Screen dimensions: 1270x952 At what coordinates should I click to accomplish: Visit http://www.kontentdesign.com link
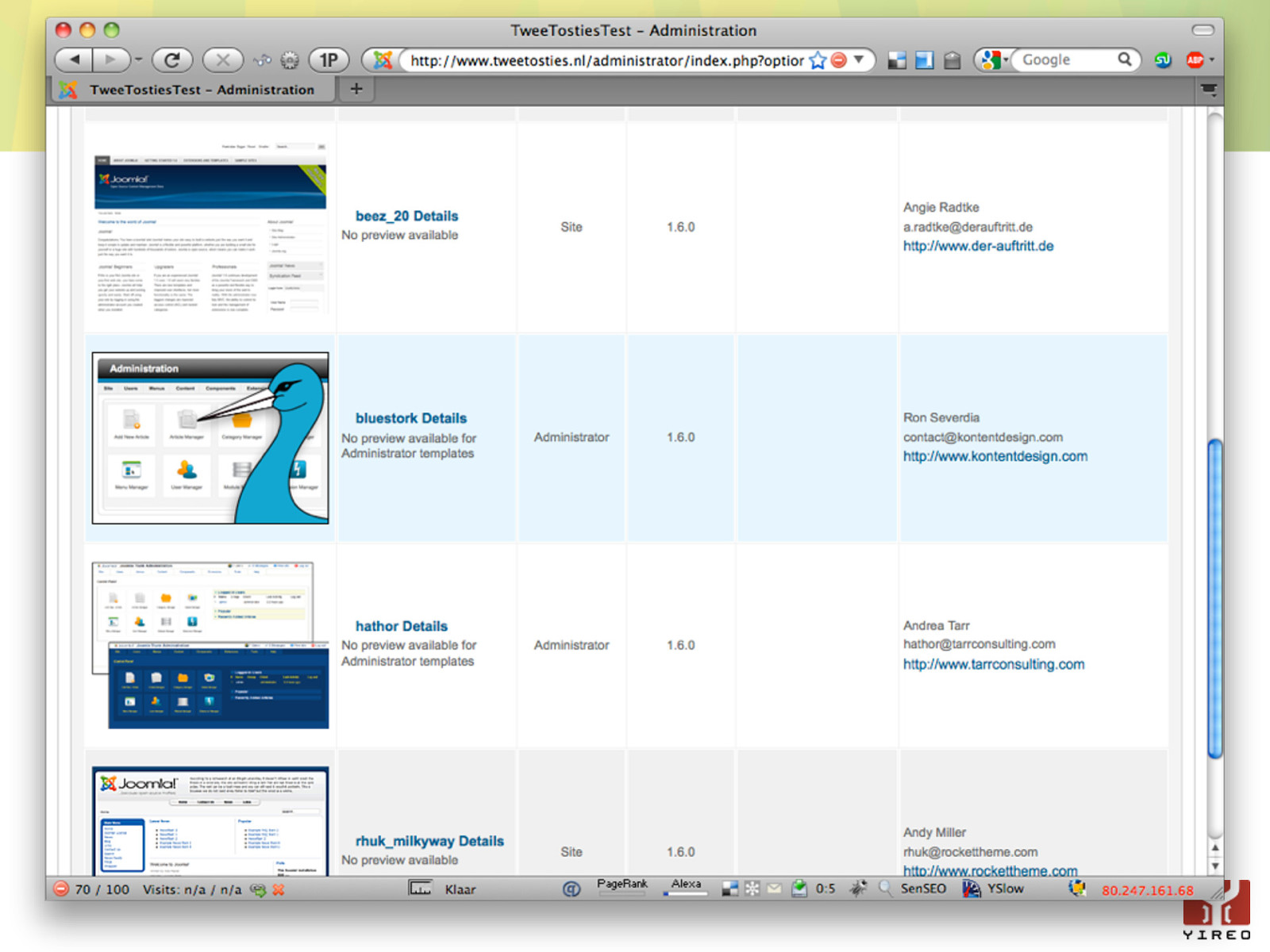(x=995, y=456)
